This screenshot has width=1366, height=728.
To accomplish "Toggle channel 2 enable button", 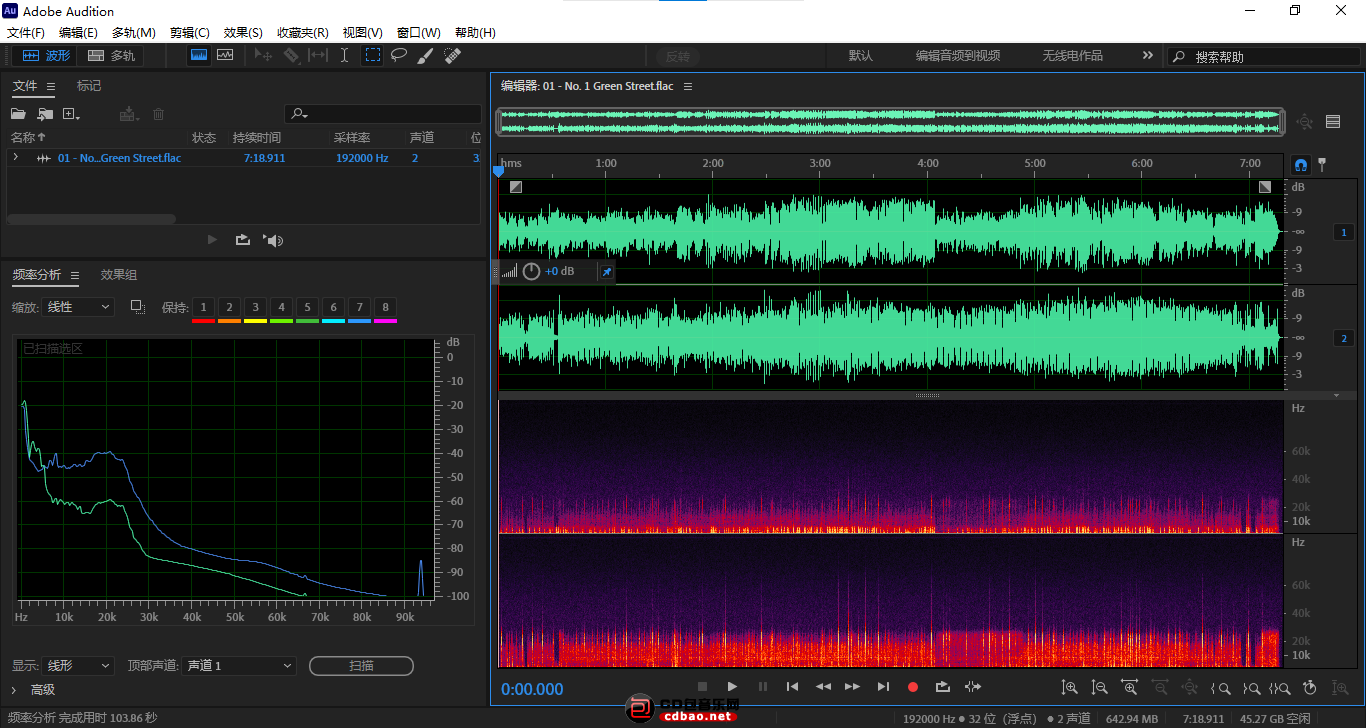I will pyautogui.click(x=1344, y=338).
